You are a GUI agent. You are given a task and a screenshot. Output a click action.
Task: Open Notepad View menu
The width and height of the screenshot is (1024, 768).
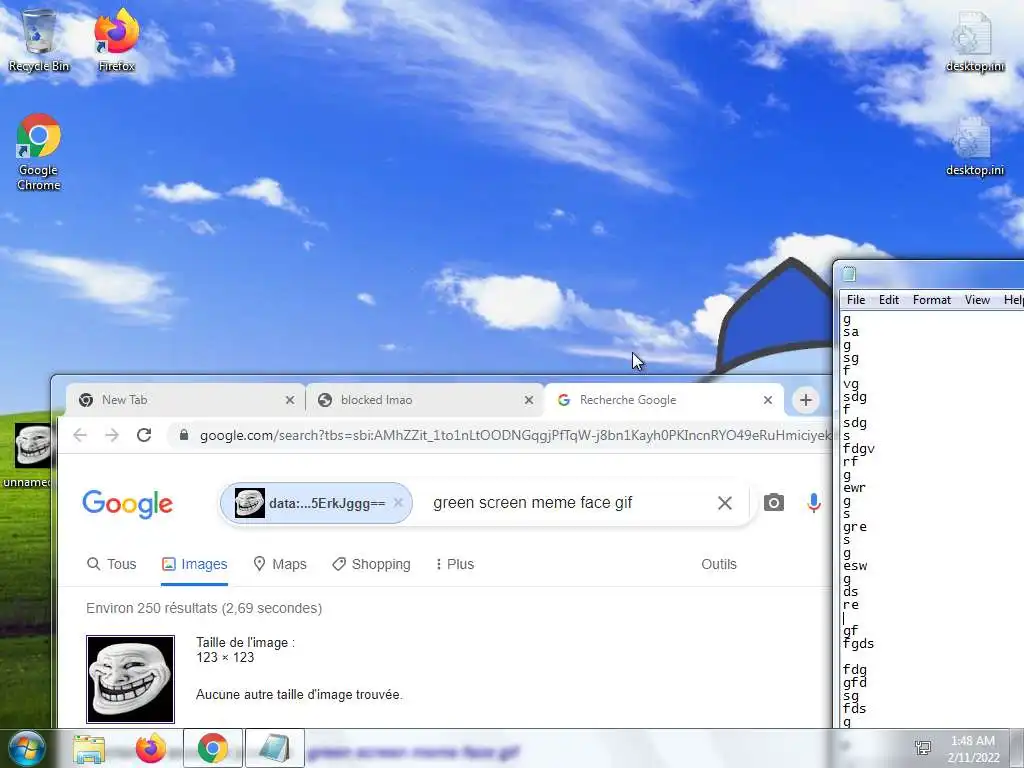pos(978,300)
